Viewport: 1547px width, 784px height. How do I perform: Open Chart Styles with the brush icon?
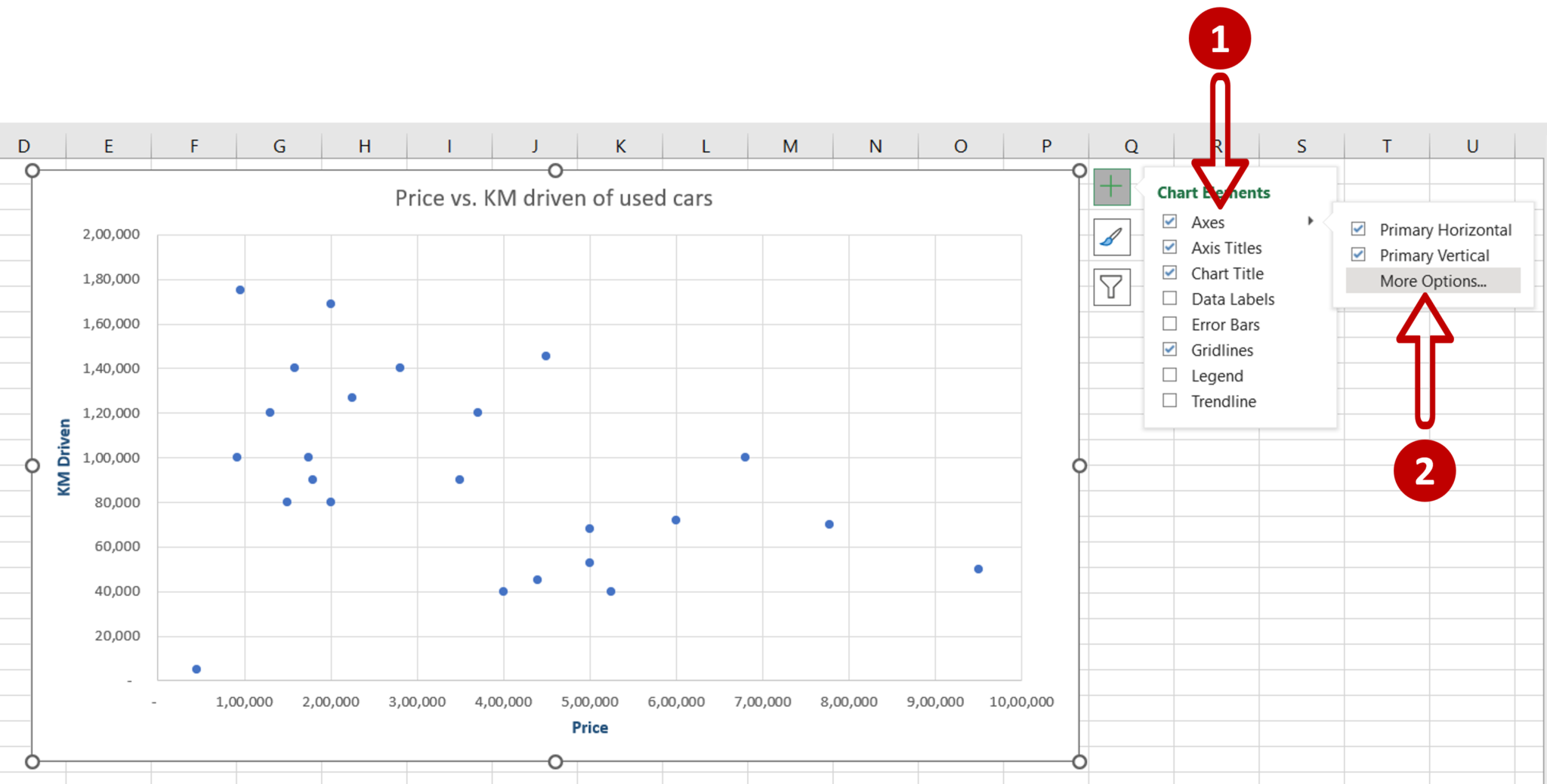[1111, 236]
